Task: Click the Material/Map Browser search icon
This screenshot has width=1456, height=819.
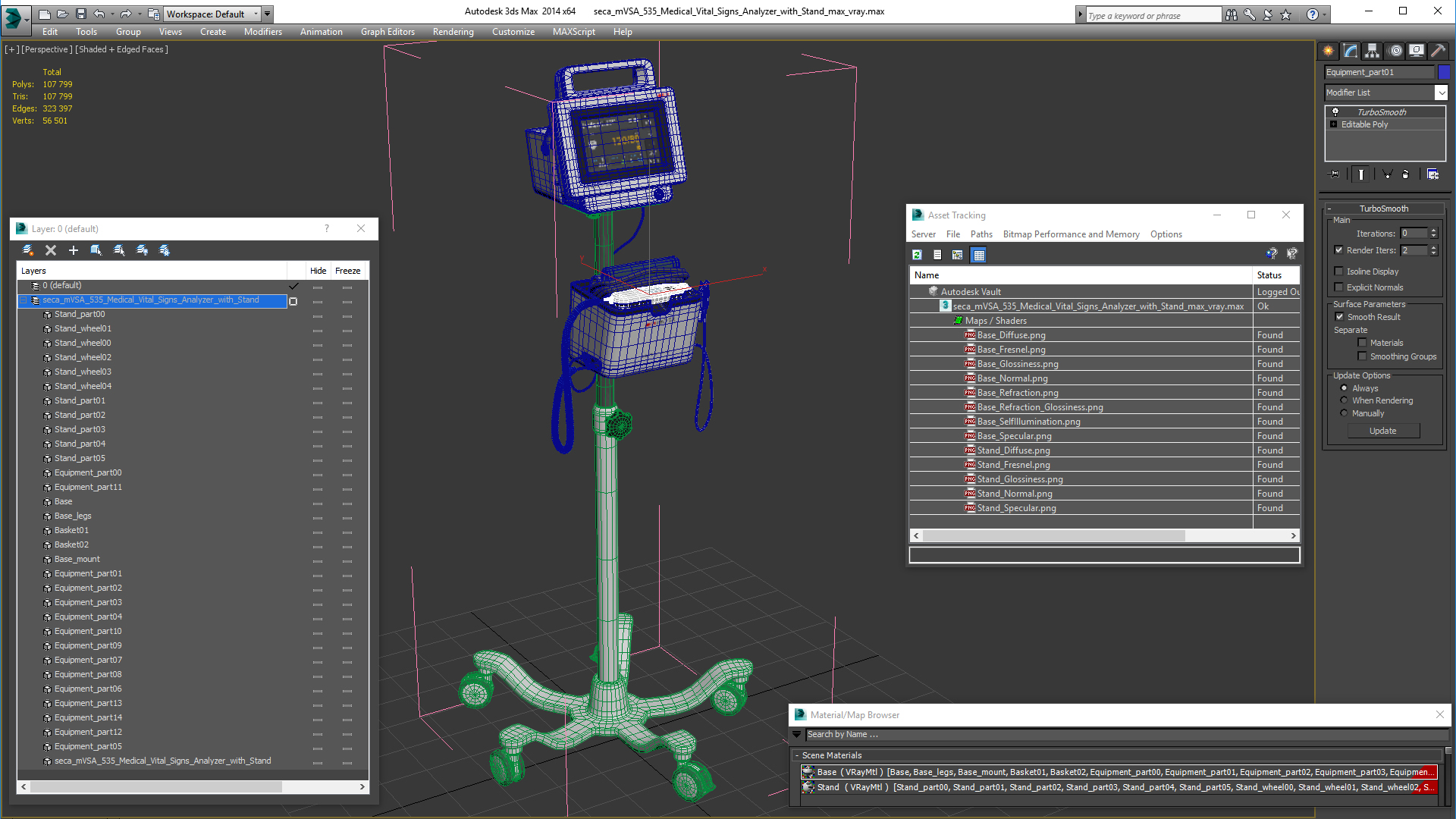Action: [797, 734]
